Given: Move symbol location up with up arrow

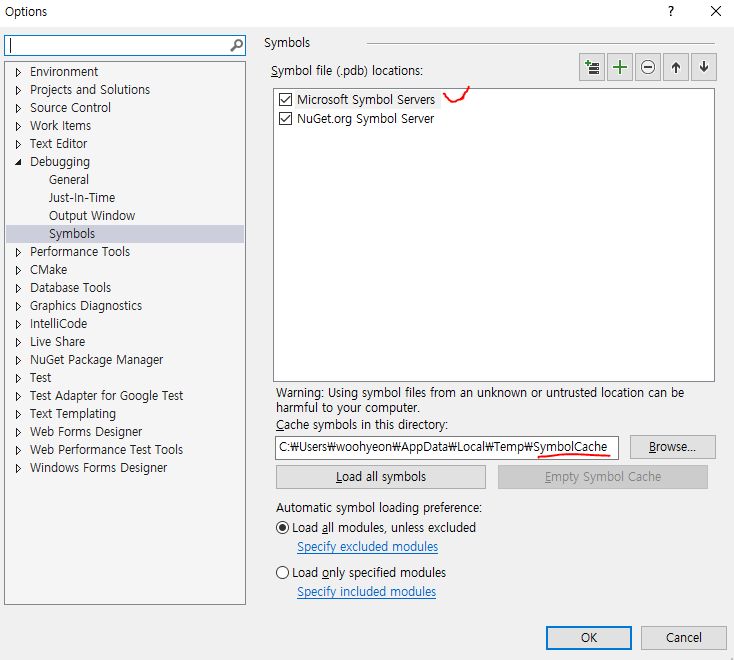Looking at the screenshot, I should click(675, 67).
